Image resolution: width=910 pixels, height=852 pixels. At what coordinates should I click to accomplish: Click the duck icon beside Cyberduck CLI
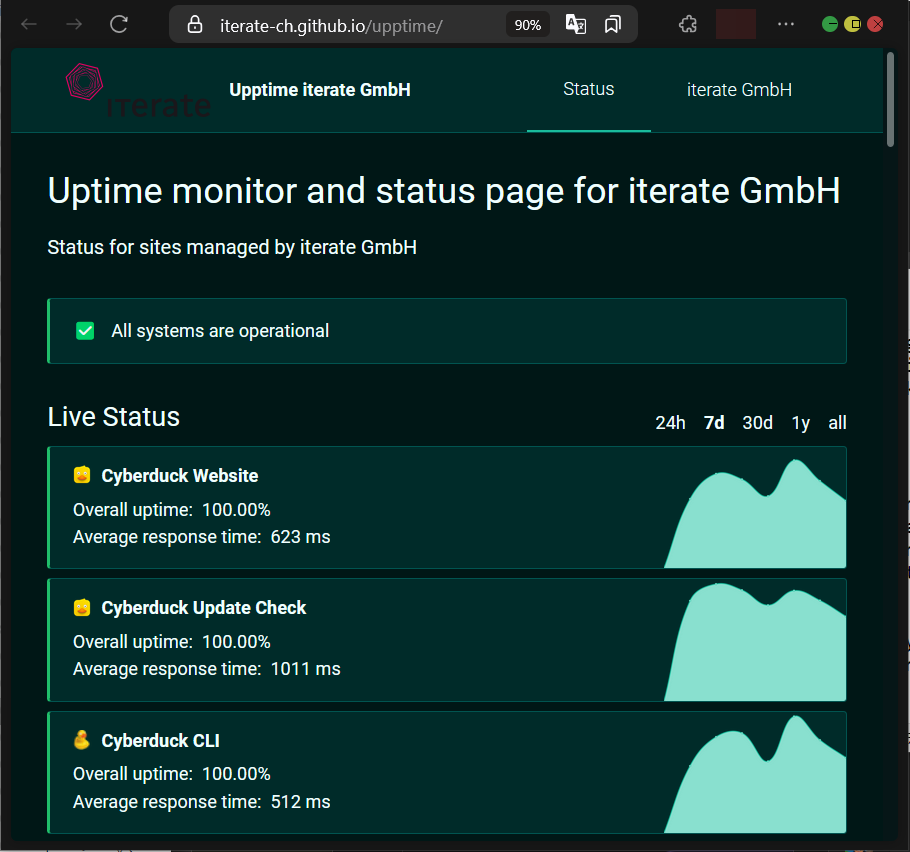[x=82, y=739]
